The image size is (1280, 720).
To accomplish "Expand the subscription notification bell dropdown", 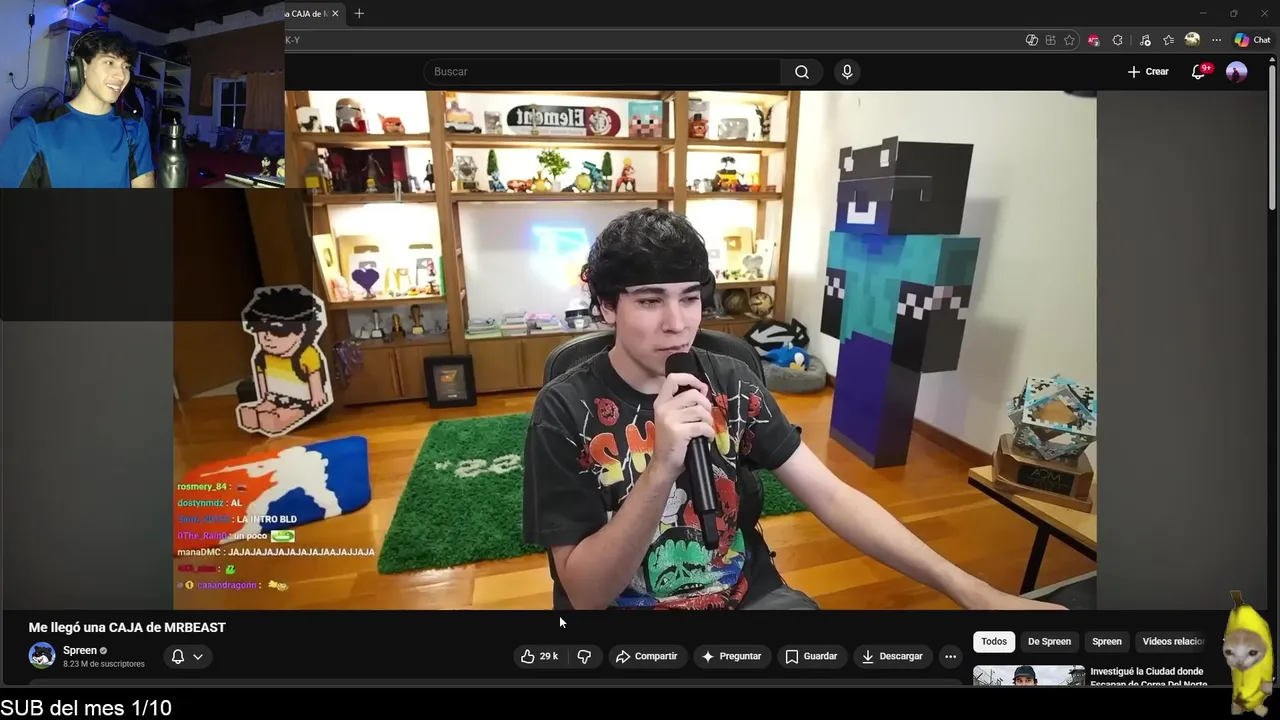I will 187,656.
